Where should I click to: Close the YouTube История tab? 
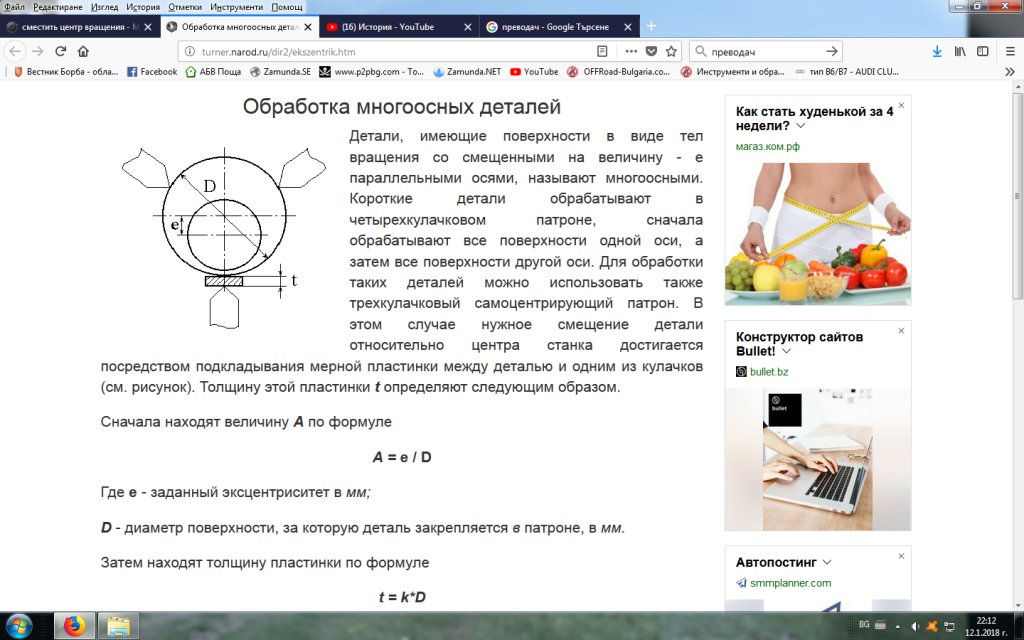coord(468,27)
